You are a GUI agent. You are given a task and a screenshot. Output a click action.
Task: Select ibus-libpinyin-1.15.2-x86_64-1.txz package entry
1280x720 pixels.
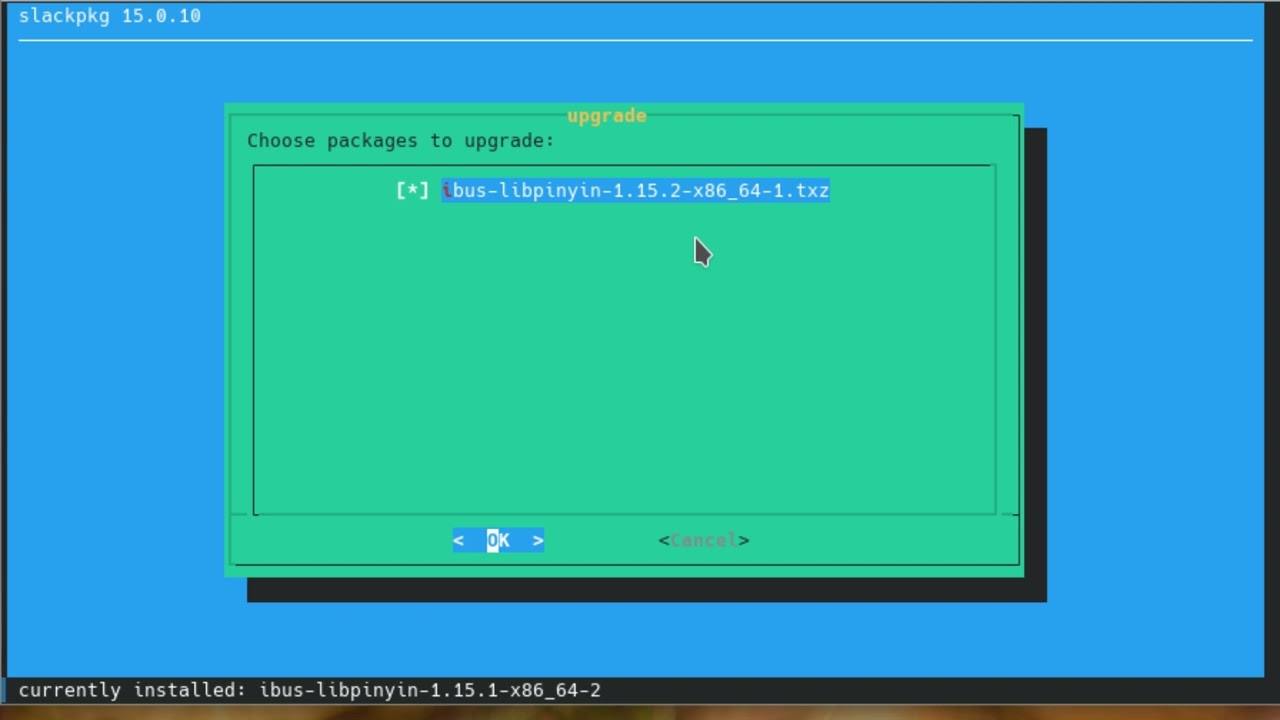[636, 190]
